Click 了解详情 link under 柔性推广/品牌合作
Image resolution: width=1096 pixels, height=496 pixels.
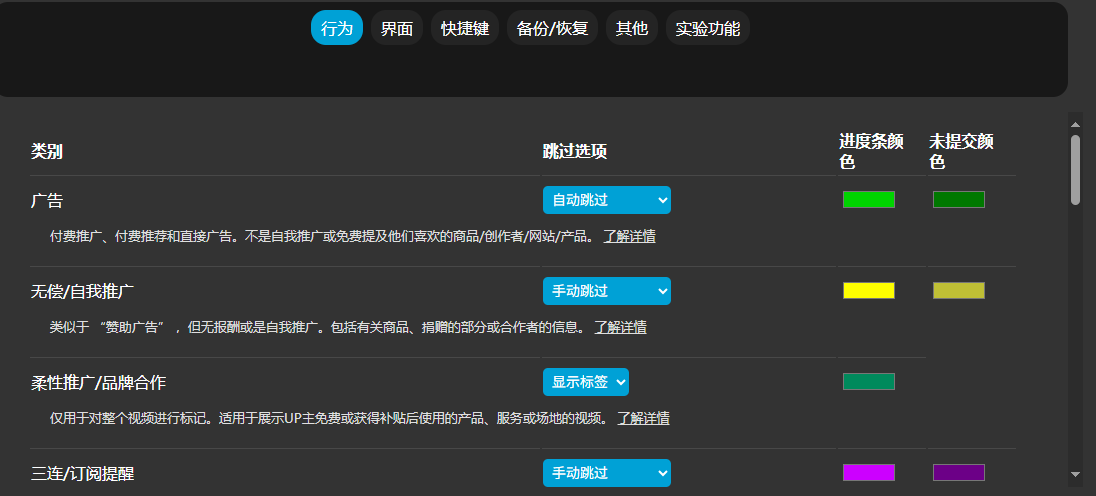(643, 418)
